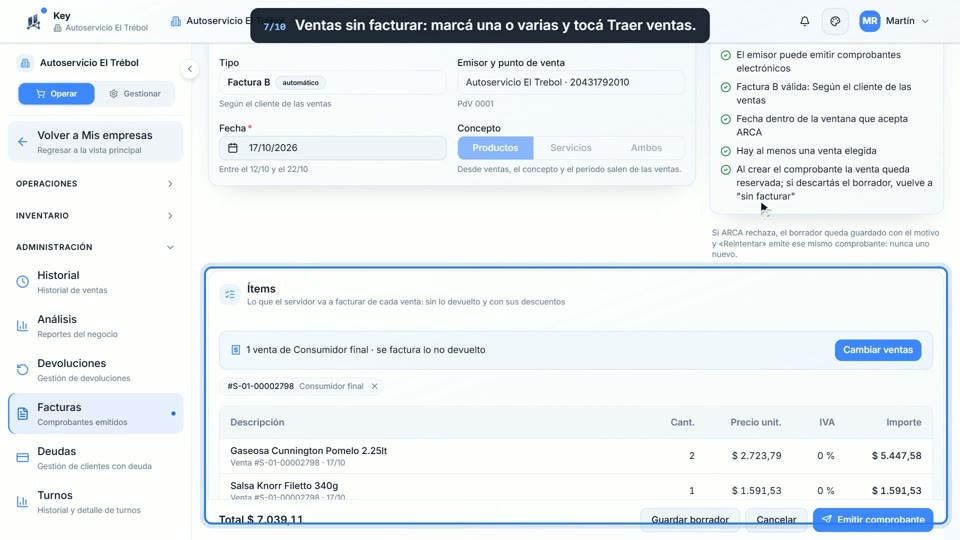This screenshot has width=960, height=540.
Task: Remove sale #S-01-00002798 chip with X
Action: (x=375, y=386)
